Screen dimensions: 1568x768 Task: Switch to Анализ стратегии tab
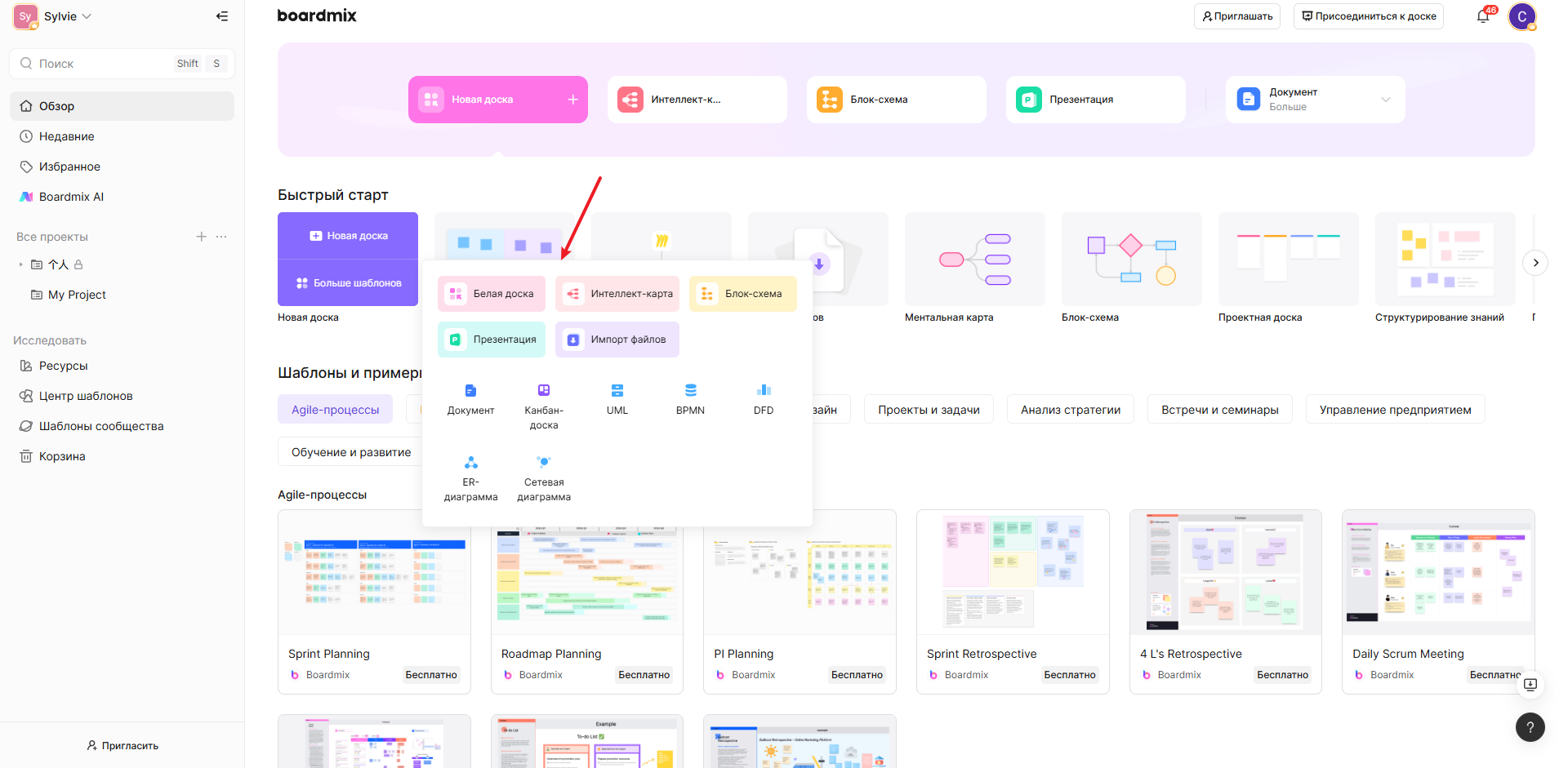point(1071,410)
